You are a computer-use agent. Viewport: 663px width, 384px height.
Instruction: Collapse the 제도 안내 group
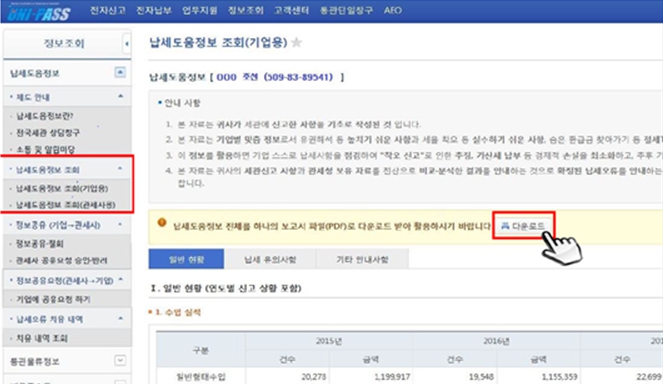121,96
